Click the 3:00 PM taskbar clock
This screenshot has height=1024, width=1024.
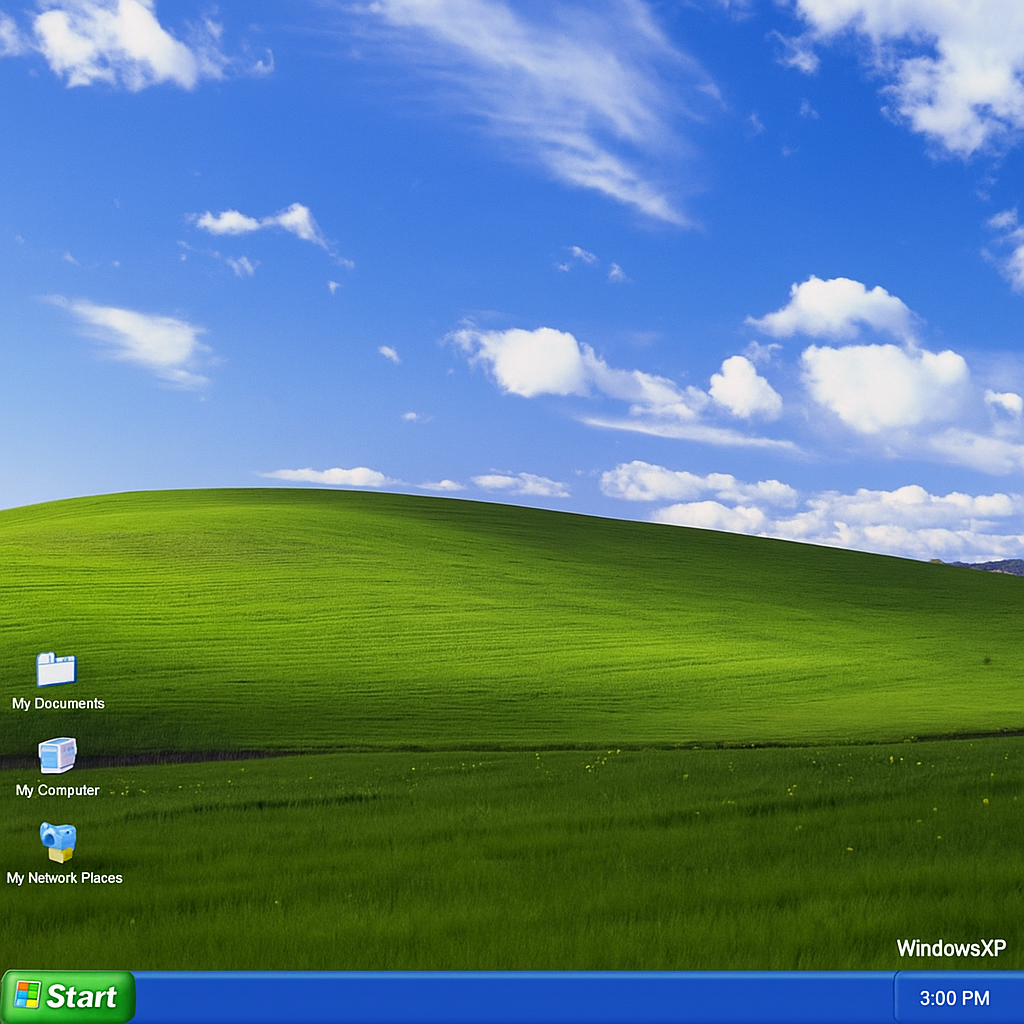tap(954, 998)
